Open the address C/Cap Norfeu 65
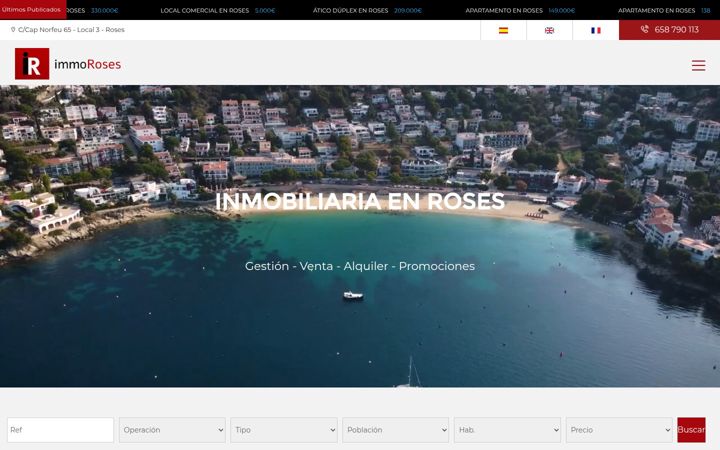 point(71,29)
